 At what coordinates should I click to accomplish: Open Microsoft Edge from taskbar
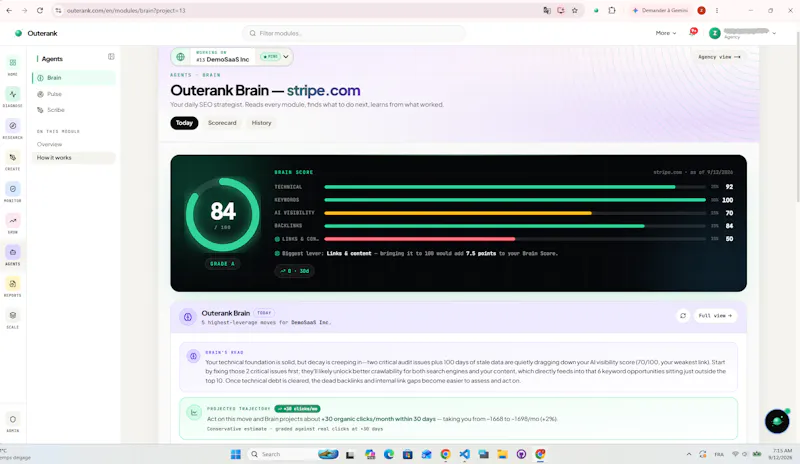(389, 454)
